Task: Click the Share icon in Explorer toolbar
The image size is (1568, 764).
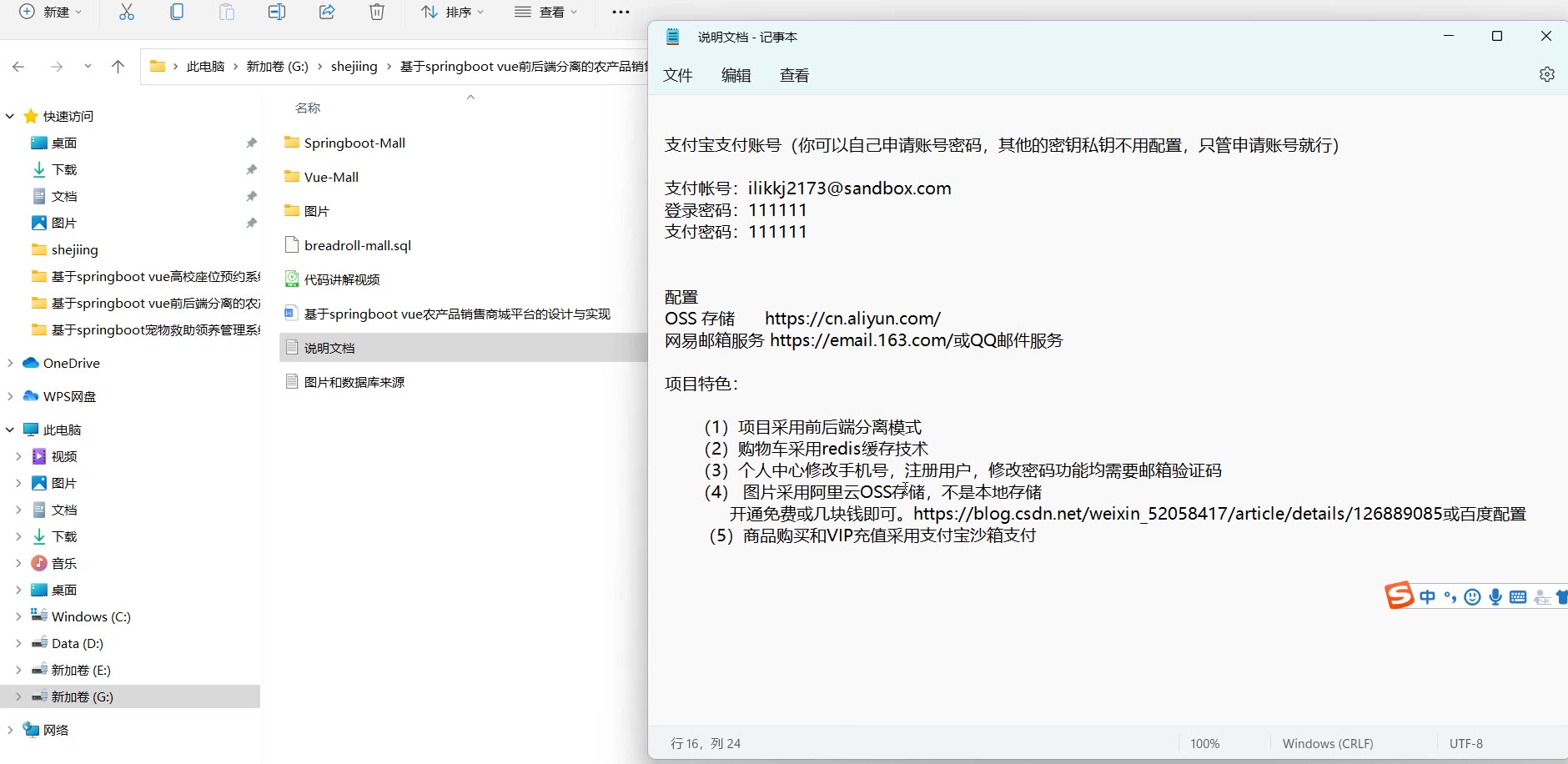Action: [327, 12]
